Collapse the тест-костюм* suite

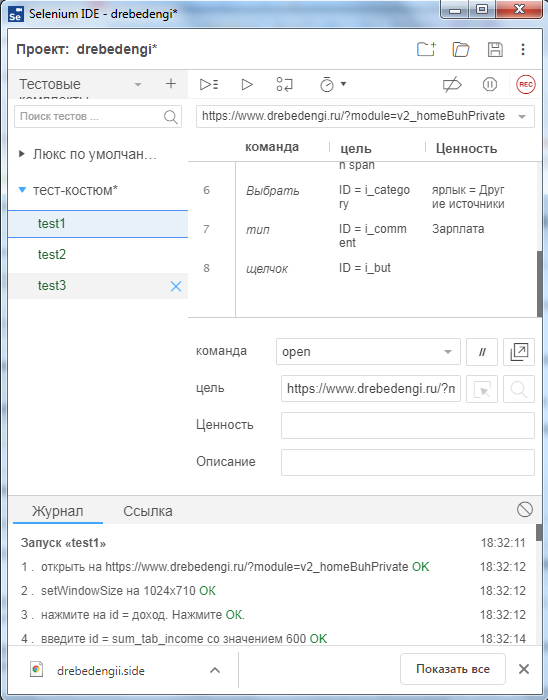(x=22, y=190)
